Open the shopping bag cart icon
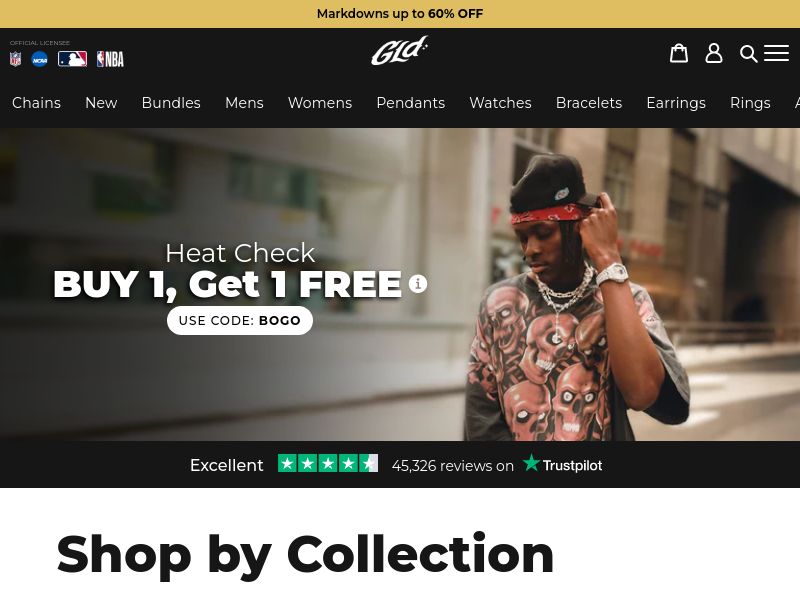The height and width of the screenshot is (600, 800). click(x=679, y=53)
